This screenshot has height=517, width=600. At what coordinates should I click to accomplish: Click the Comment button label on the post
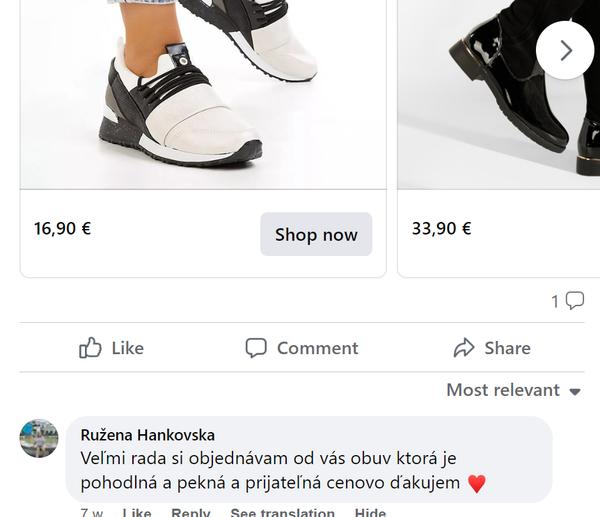click(317, 348)
